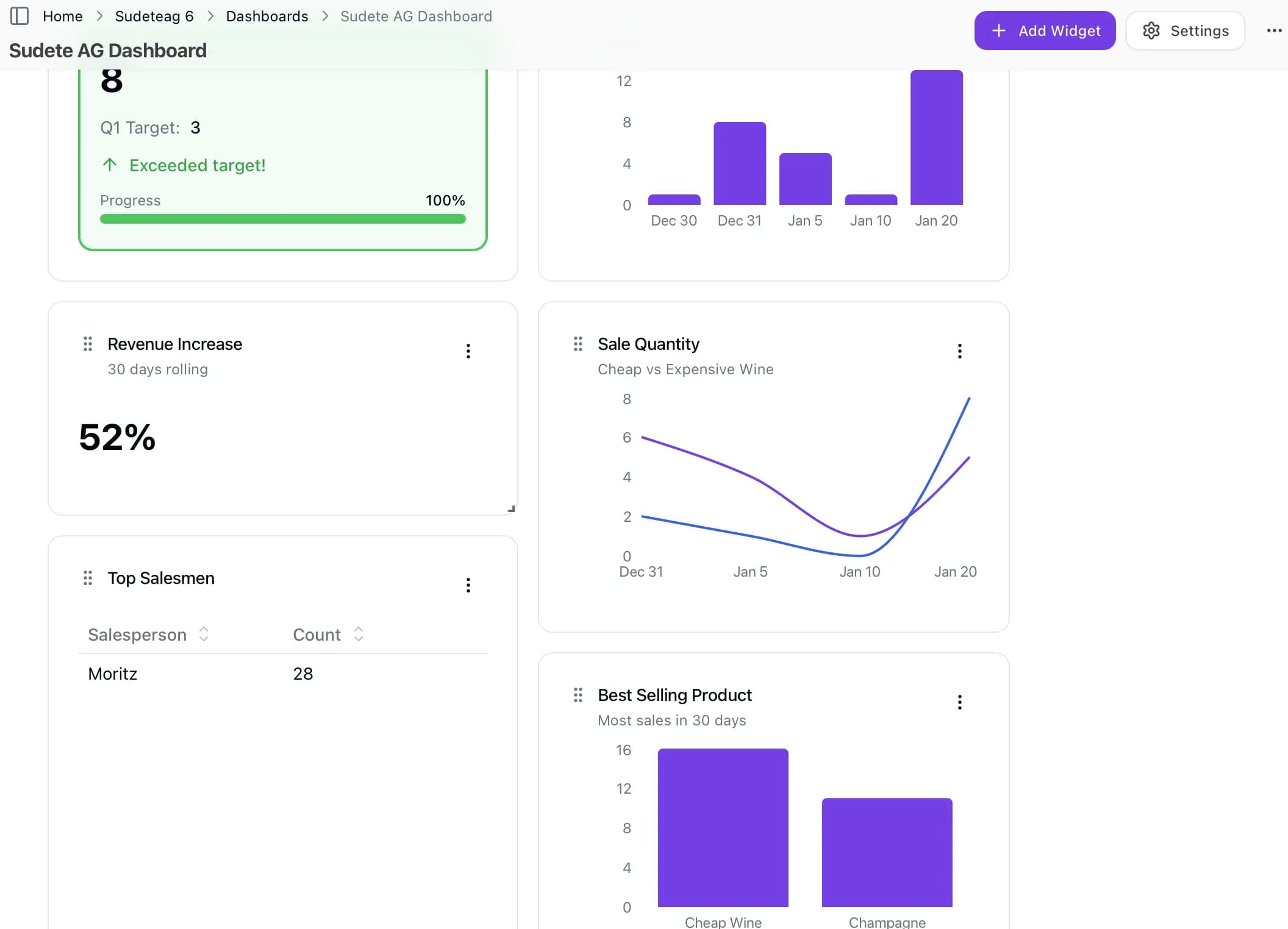1288x929 pixels.
Task: Grab the Revenue Increase widget drag handle
Action: [87, 344]
